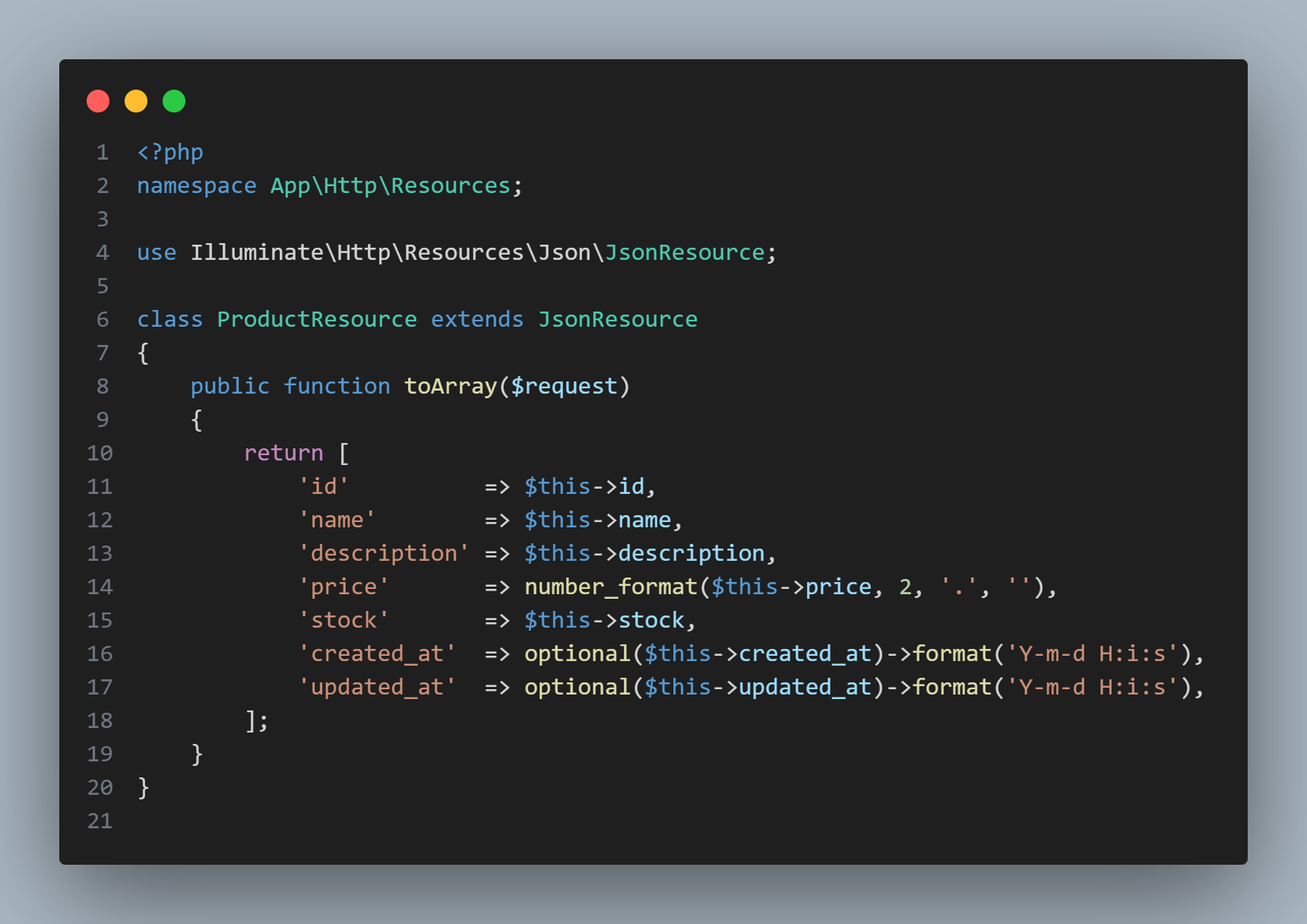Click the $request parameter
1307x924 pixels.
click(564, 387)
